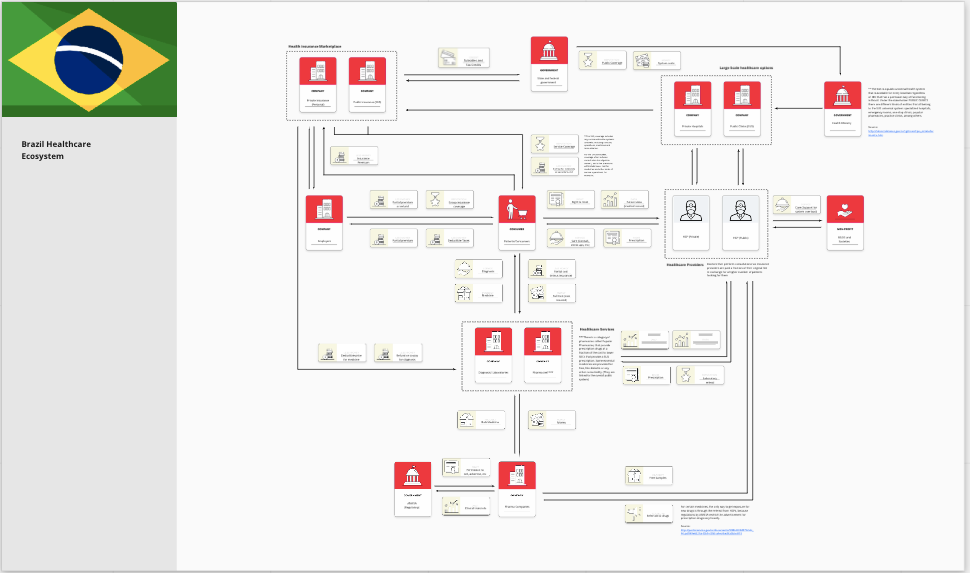This screenshot has height=573, width=970.
Task: Select the Pharma Companies card
Action: [x=517, y=489]
